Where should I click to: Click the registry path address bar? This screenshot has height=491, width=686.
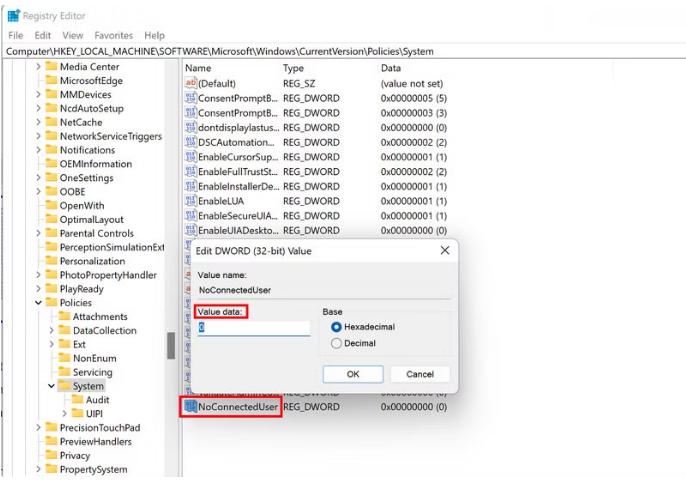tap(343, 51)
